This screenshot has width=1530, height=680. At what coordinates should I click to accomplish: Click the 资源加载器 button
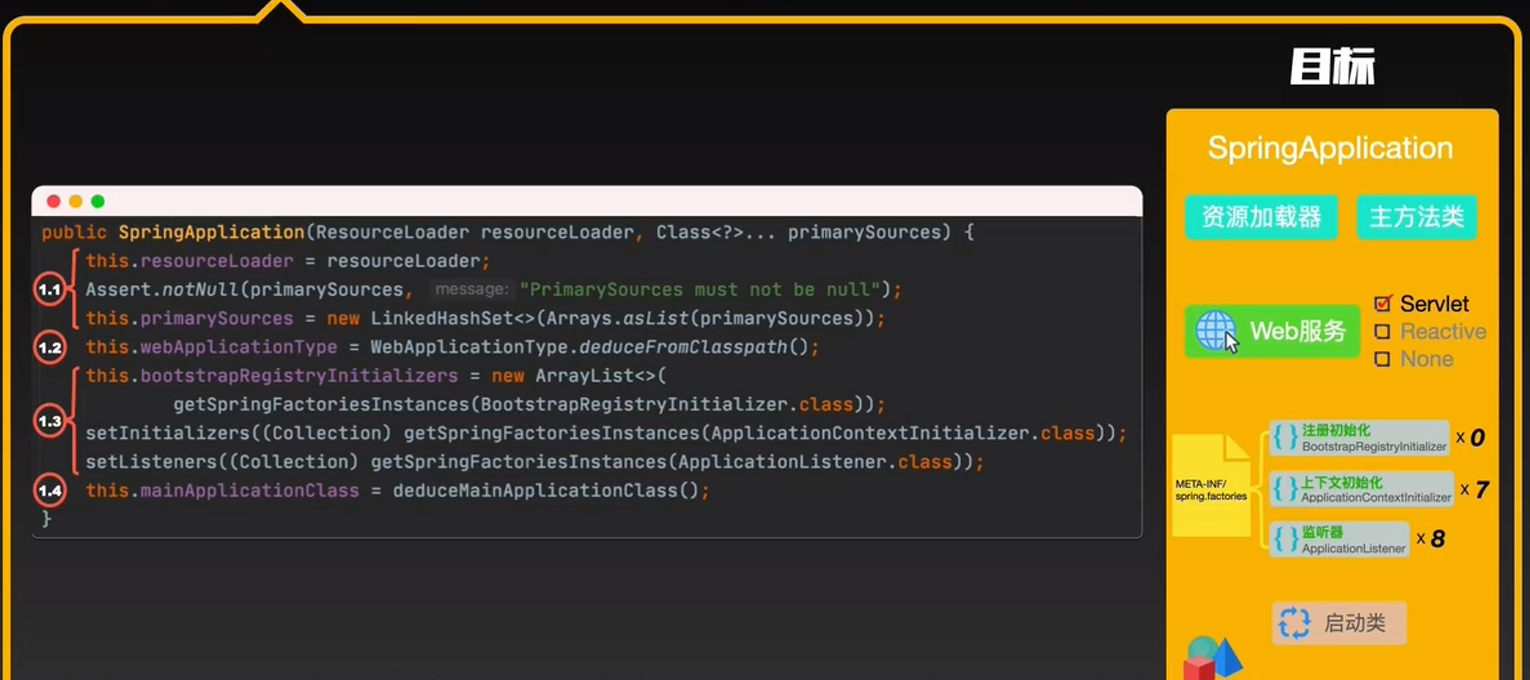click(1261, 217)
